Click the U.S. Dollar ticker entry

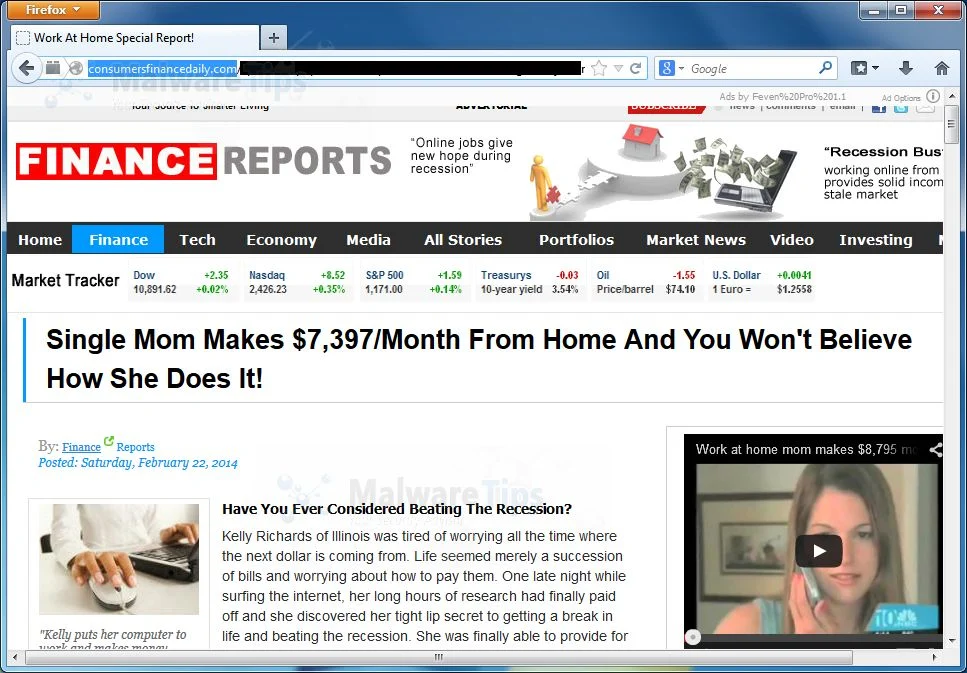pos(762,283)
